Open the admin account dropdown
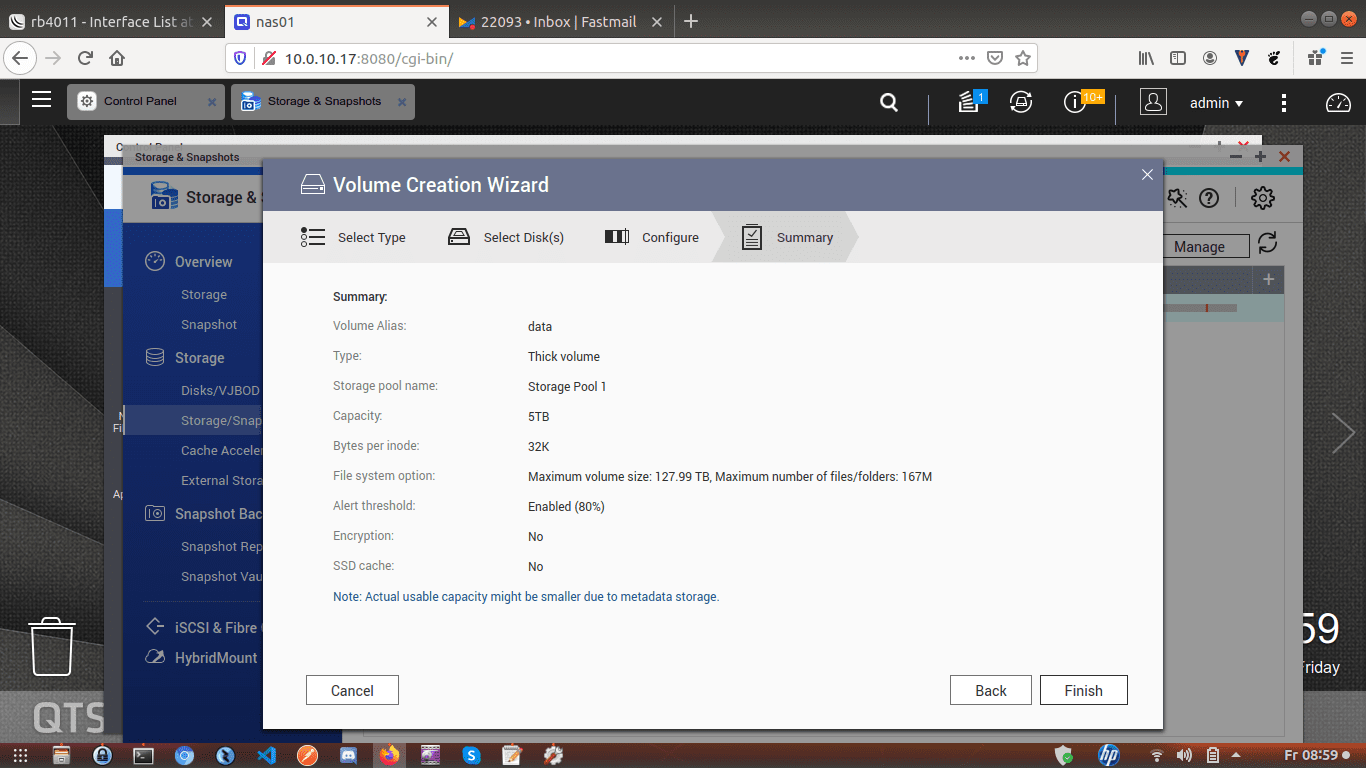 pos(1216,102)
